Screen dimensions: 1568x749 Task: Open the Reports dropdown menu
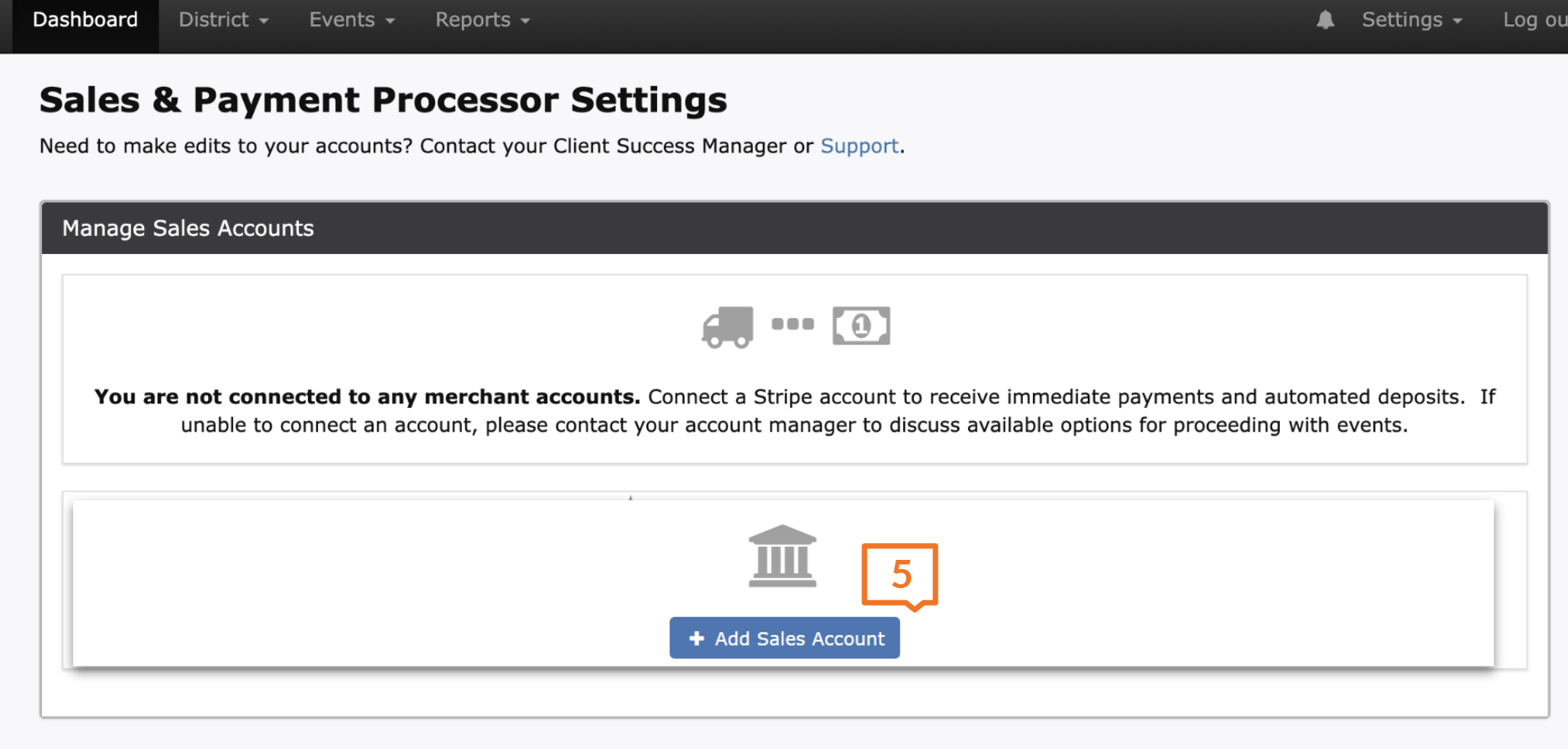[482, 20]
